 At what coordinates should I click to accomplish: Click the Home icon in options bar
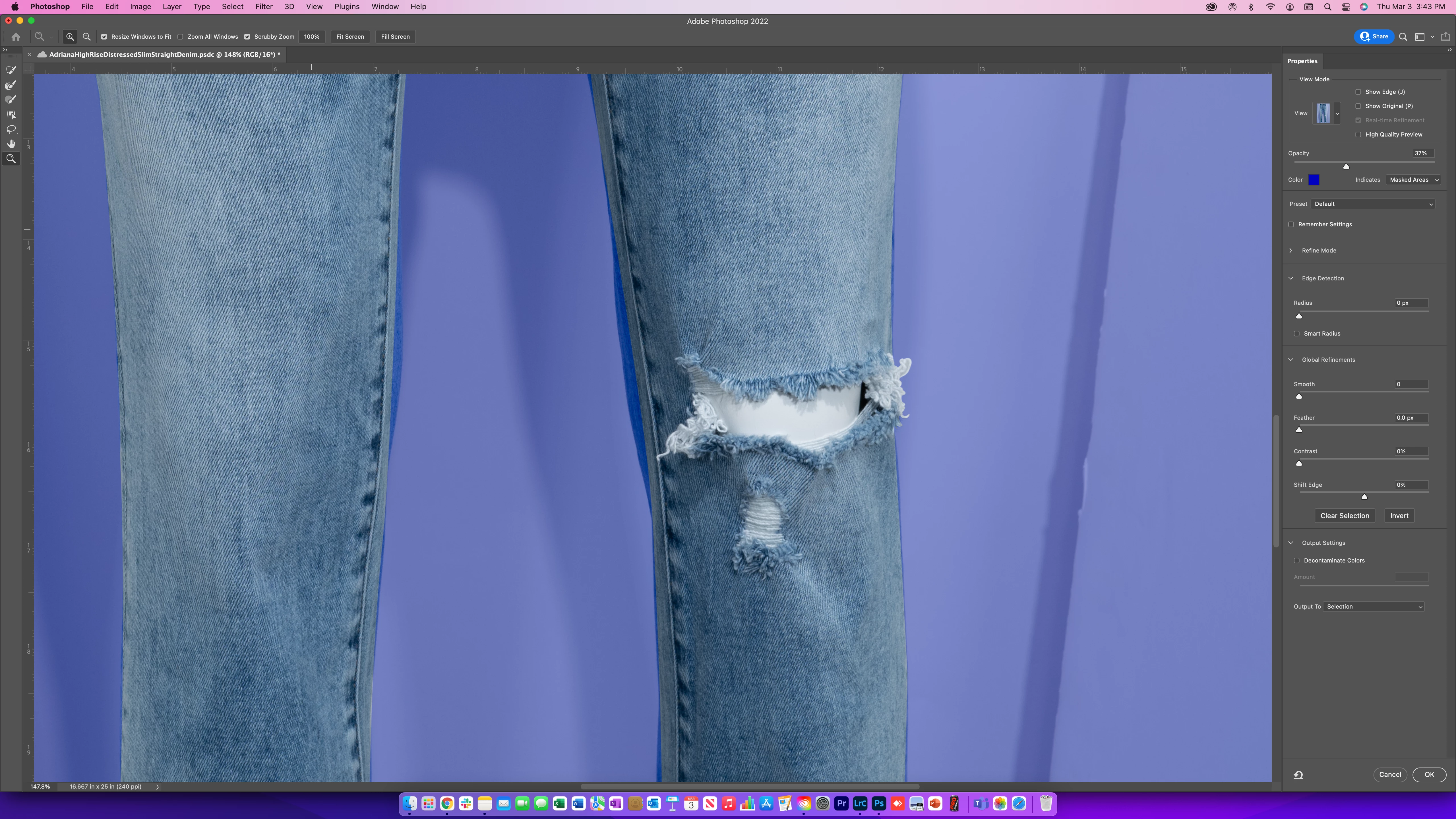coord(16,37)
